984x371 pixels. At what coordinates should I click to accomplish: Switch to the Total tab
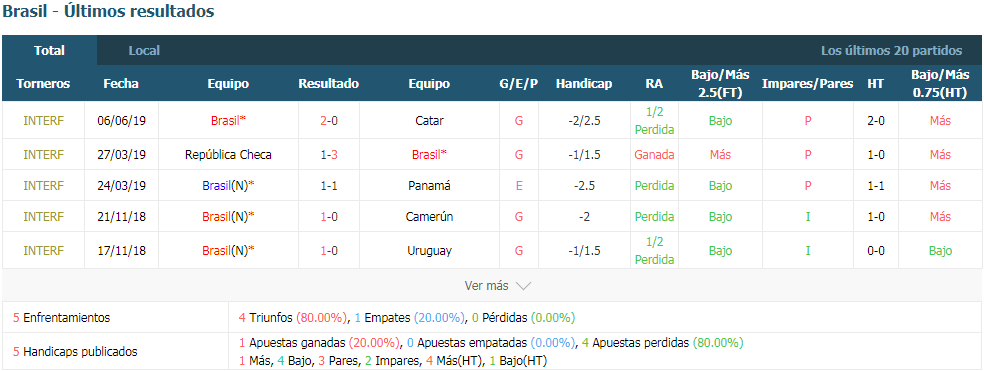pyautogui.click(x=50, y=51)
